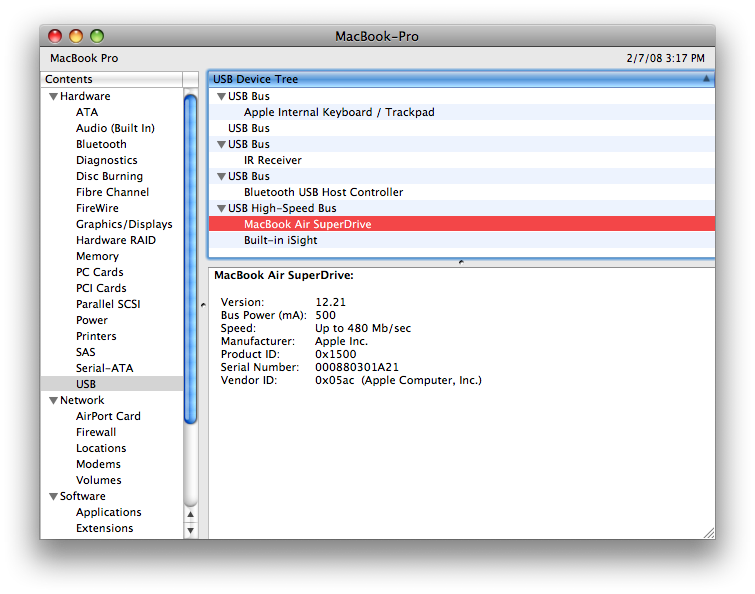755x594 pixels.
Task: Click the sidebar scrollbar down arrow
Action: (x=191, y=530)
